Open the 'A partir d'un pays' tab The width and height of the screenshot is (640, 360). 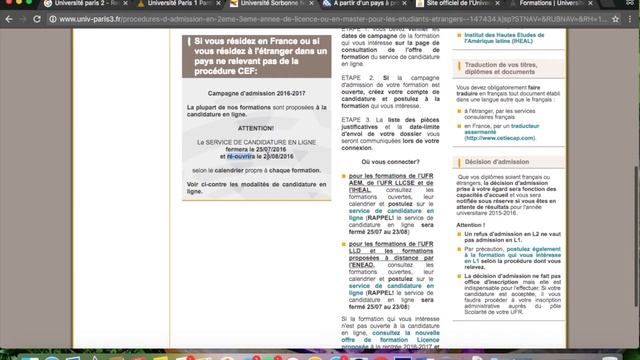[365, 3]
